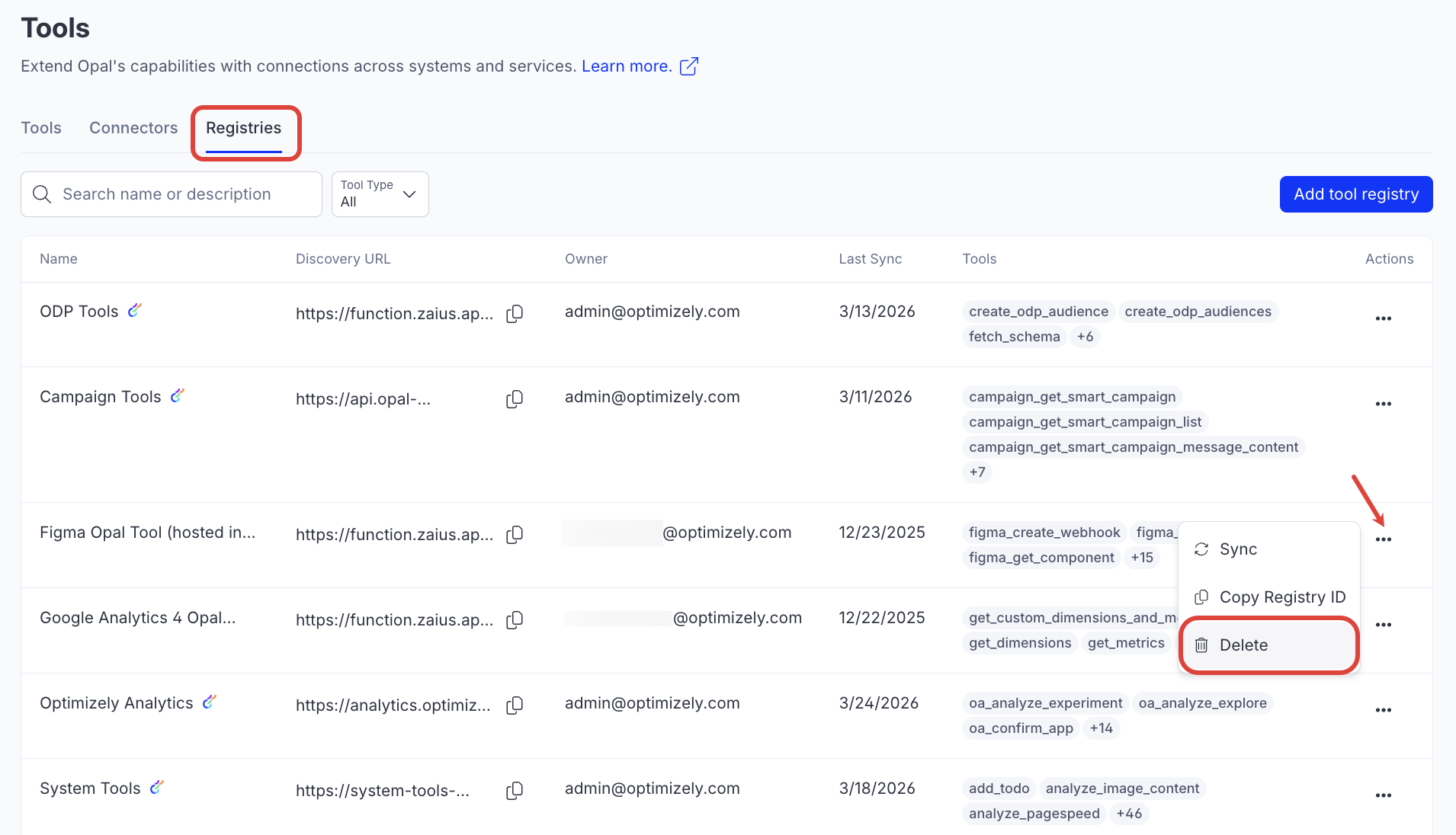Copy the Campaign Tools discovery URL
This screenshot has width=1456, height=835.
pos(515,399)
